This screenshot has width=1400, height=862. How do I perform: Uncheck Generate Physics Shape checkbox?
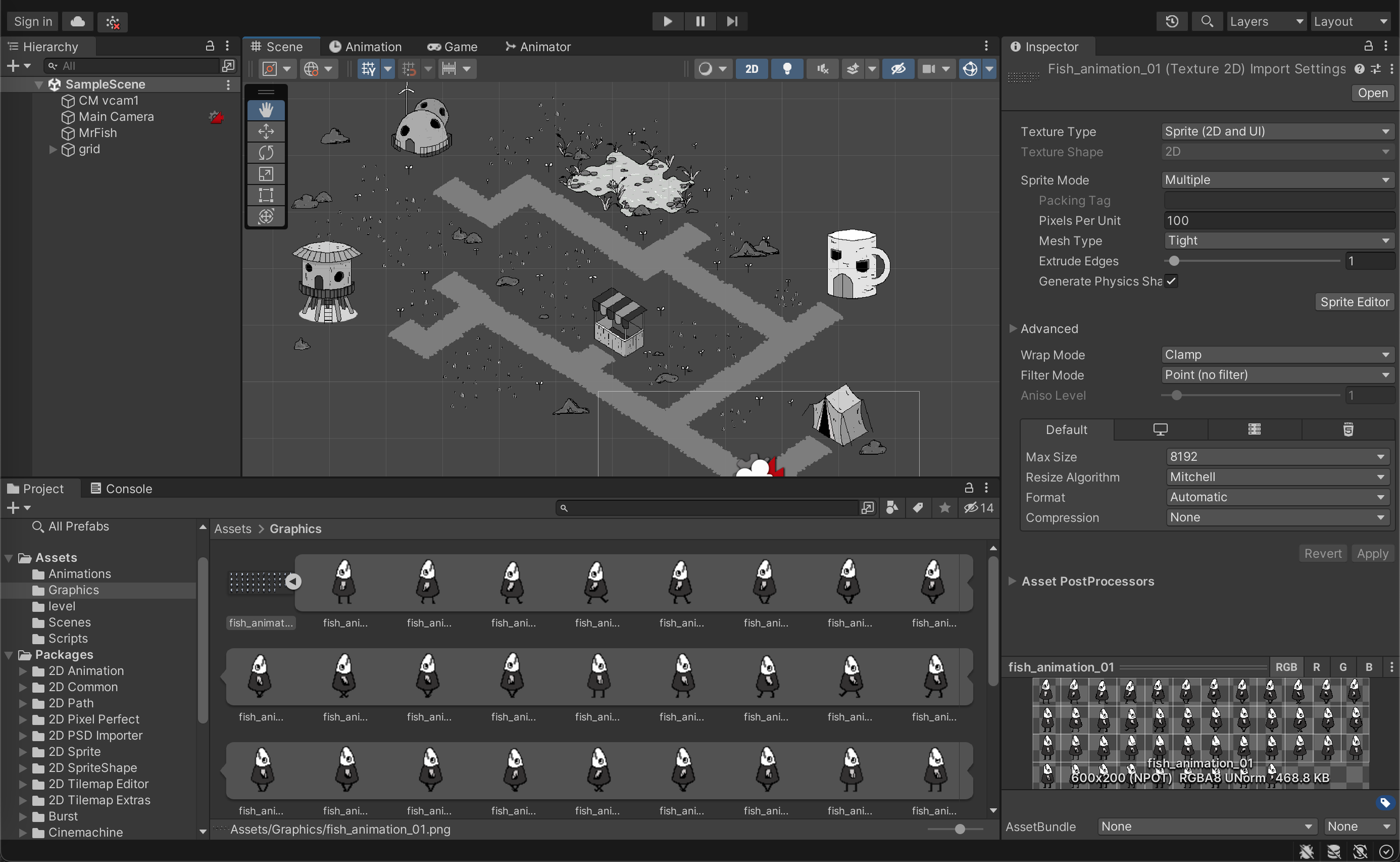coord(1172,281)
